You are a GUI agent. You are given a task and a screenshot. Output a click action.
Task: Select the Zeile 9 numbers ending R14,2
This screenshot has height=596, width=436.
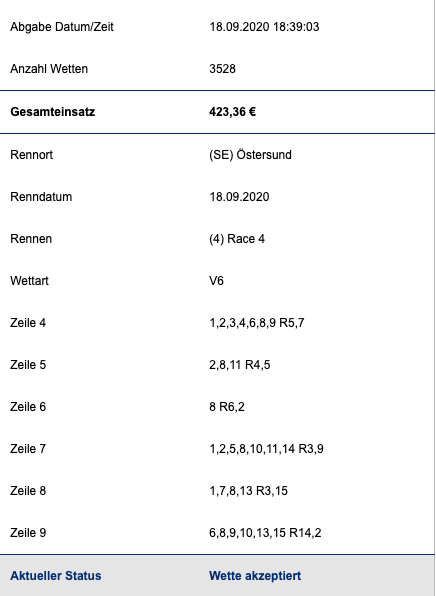click(x=265, y=533)
